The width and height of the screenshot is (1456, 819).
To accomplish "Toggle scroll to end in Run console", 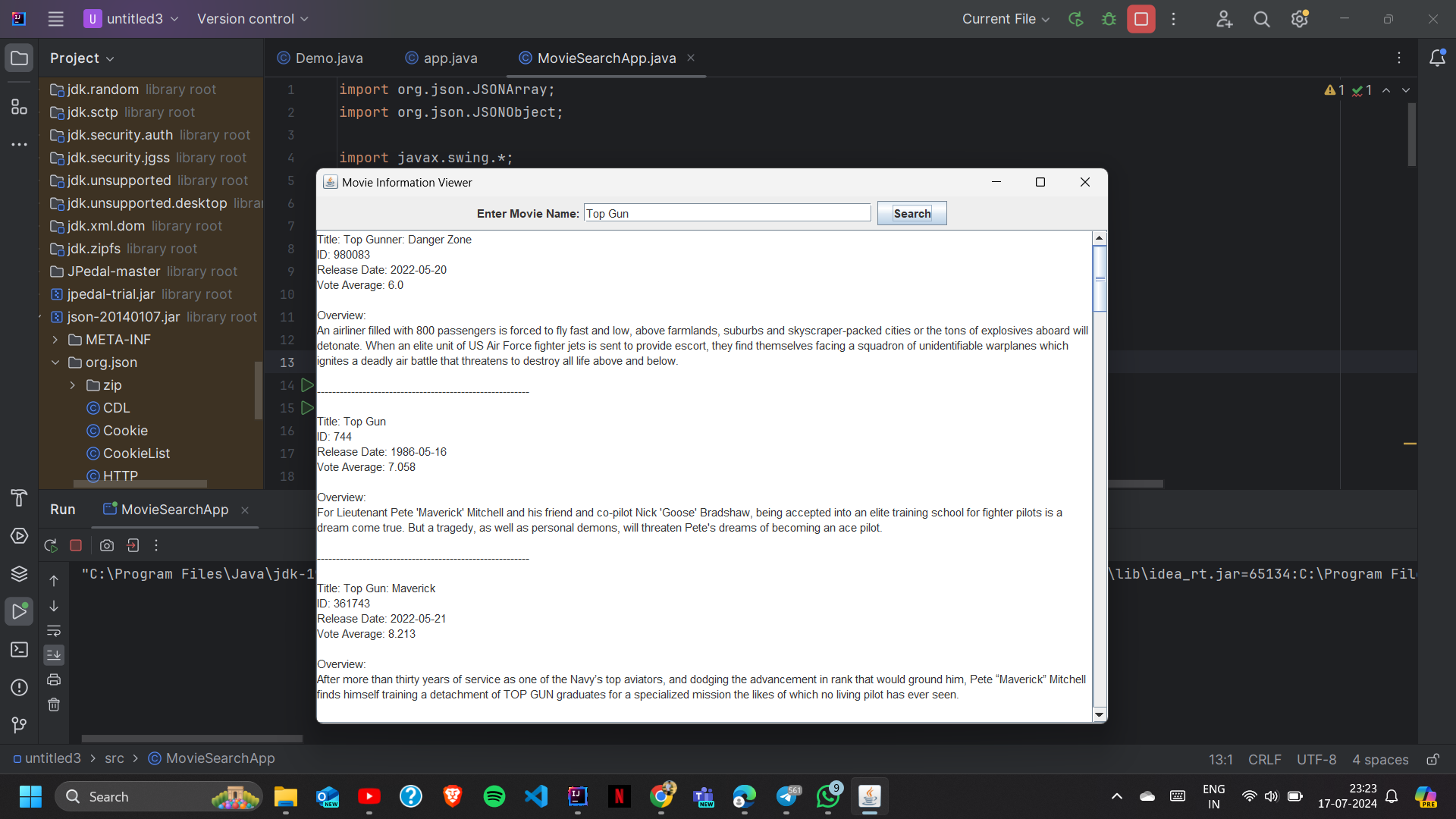I will [x=54, y=654].
